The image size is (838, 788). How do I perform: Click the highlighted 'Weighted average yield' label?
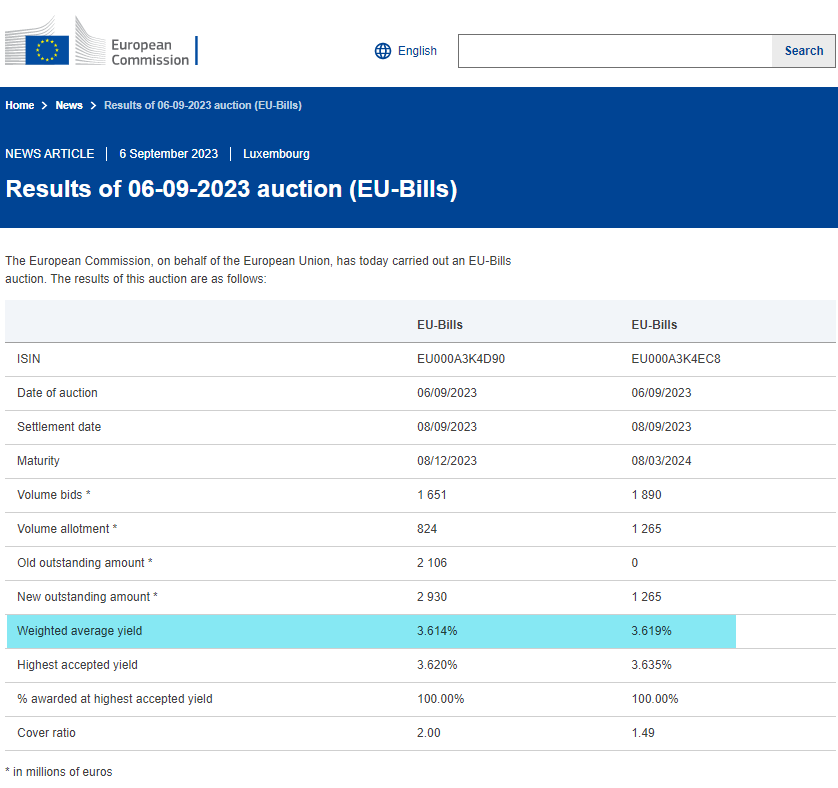80,631
